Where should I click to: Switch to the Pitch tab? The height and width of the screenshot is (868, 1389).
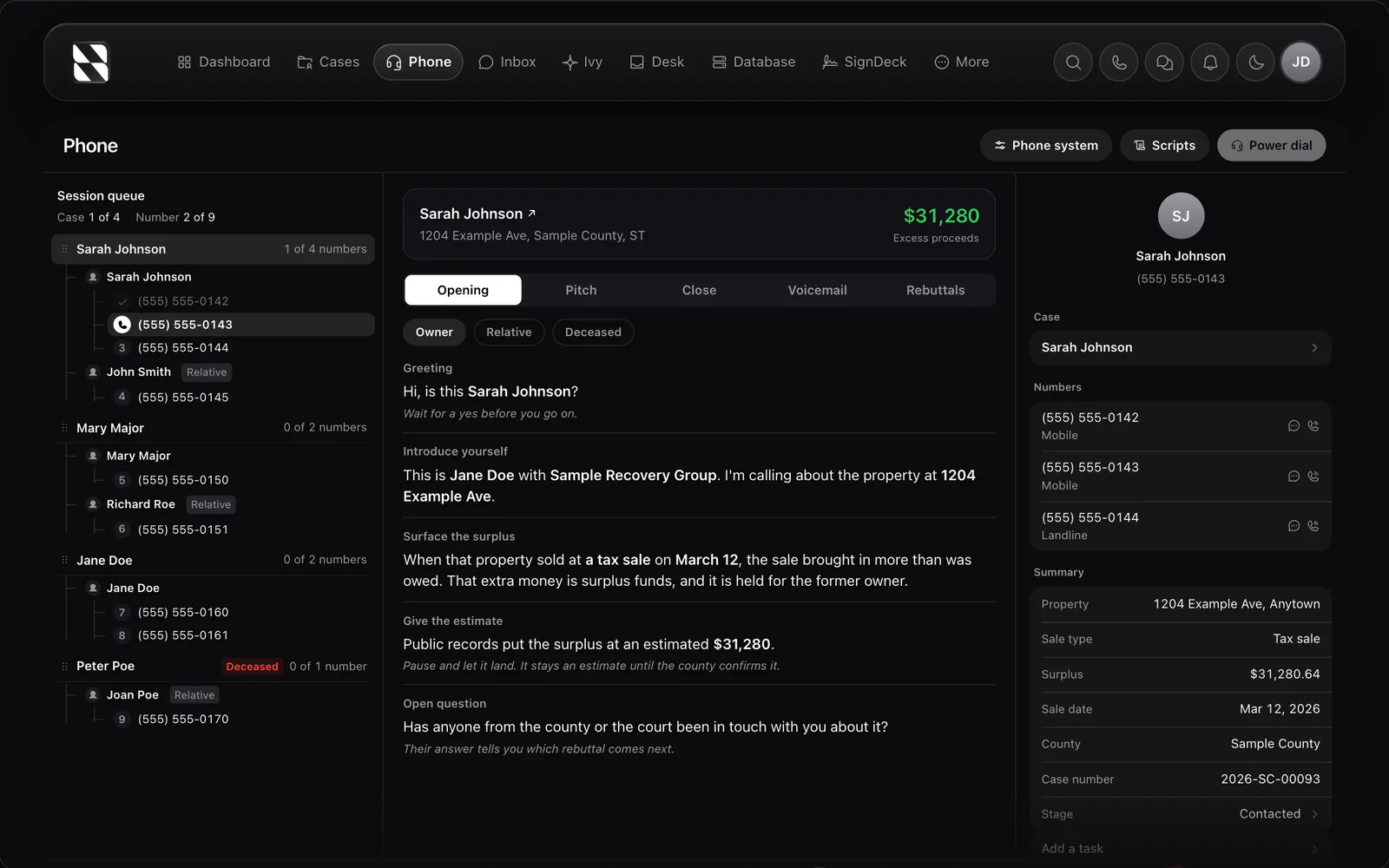pyautogui.click(x=581, y=290)
